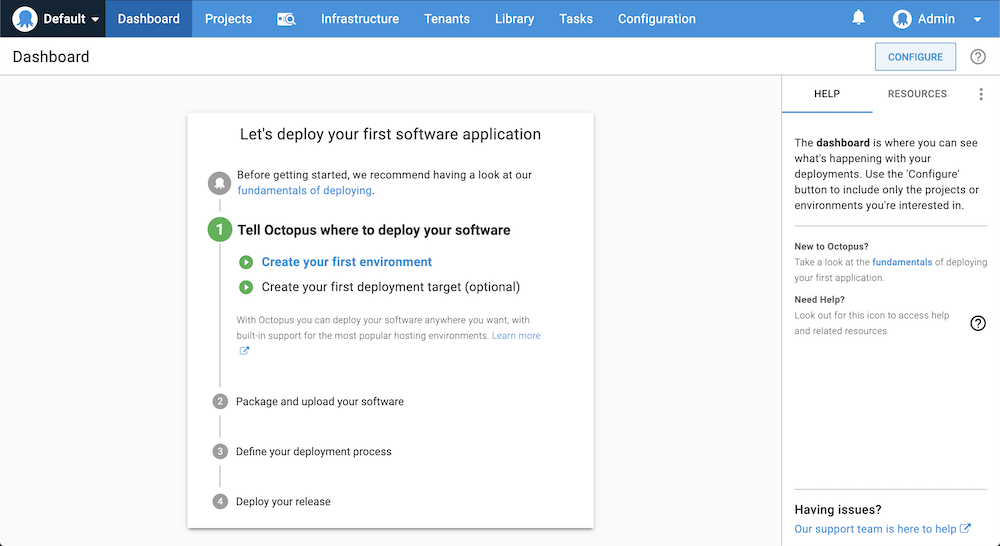Image resolution: width=1000 pixels, height=546 pixels.
Task: Click external link icon under Learn more
Action: 244,351
